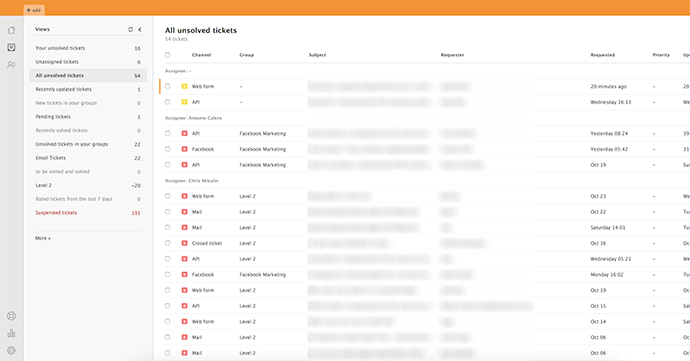The width and height of the screenshot is (690, 361).
Task: Click Closed ticket channel text
Action: coord(207,243)
